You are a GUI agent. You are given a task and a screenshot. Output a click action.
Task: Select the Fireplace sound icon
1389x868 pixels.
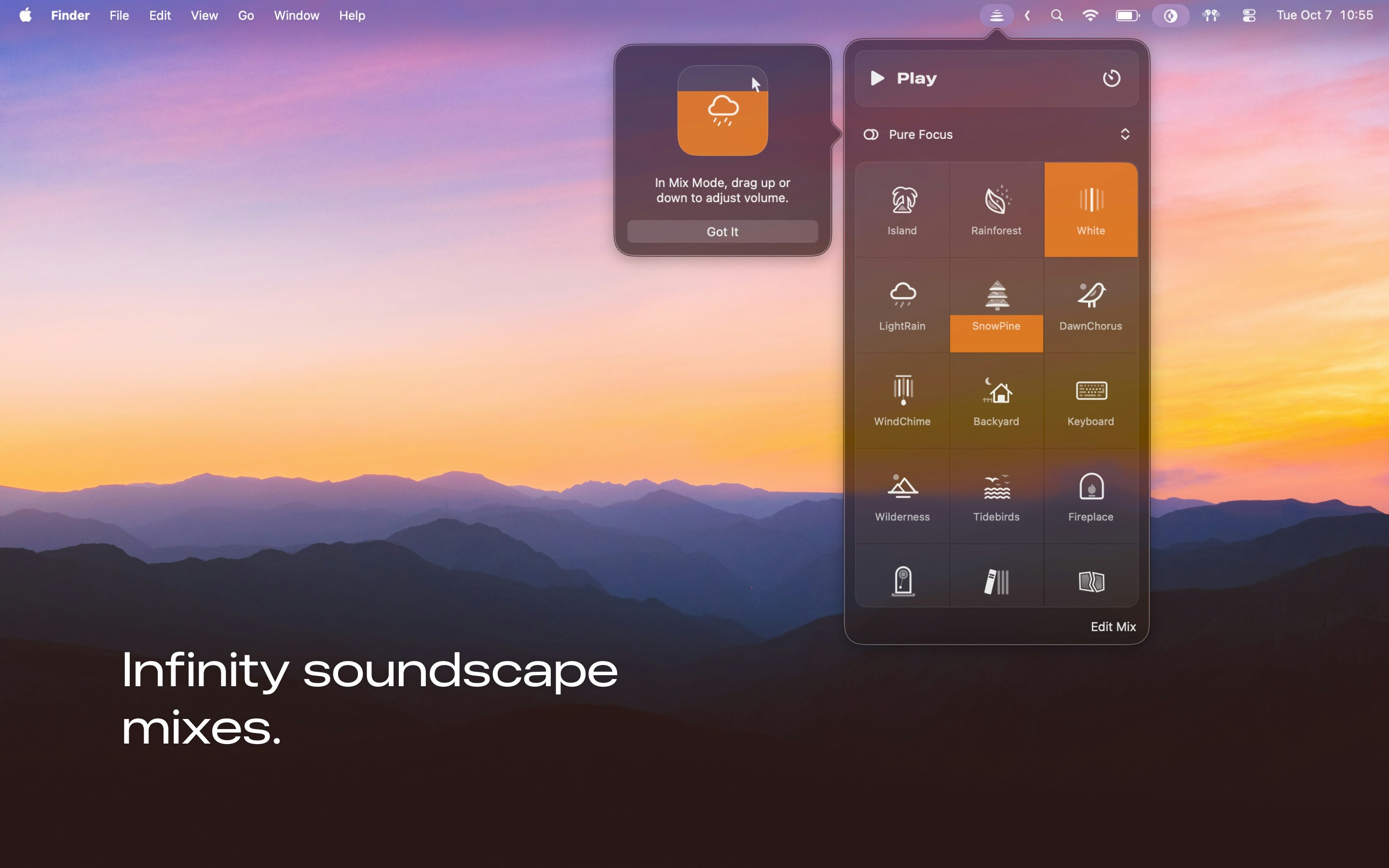click(1090, 495)
